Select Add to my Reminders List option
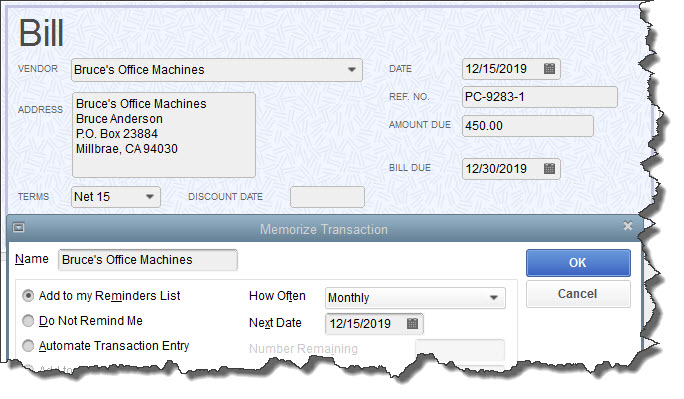 28,296
